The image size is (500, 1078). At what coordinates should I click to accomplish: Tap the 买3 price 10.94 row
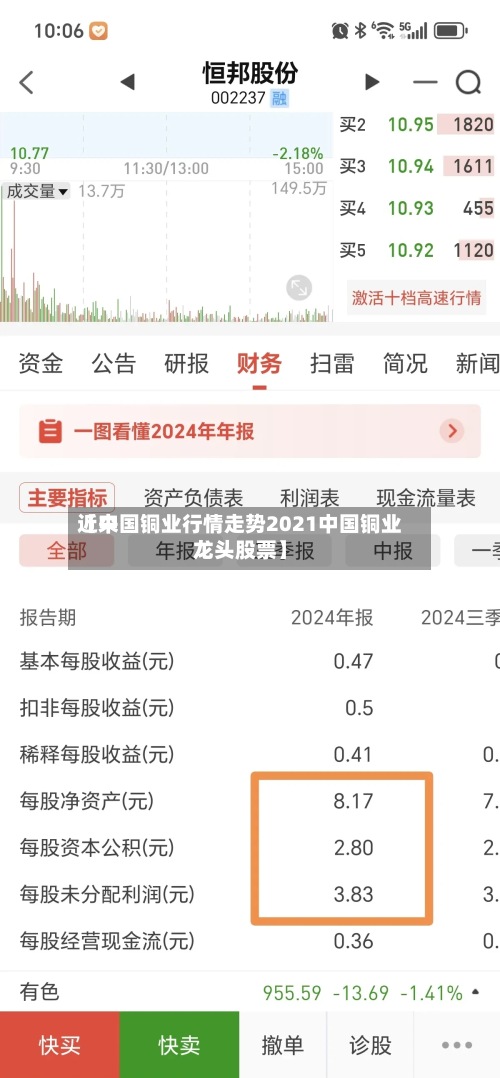[417, 166]
